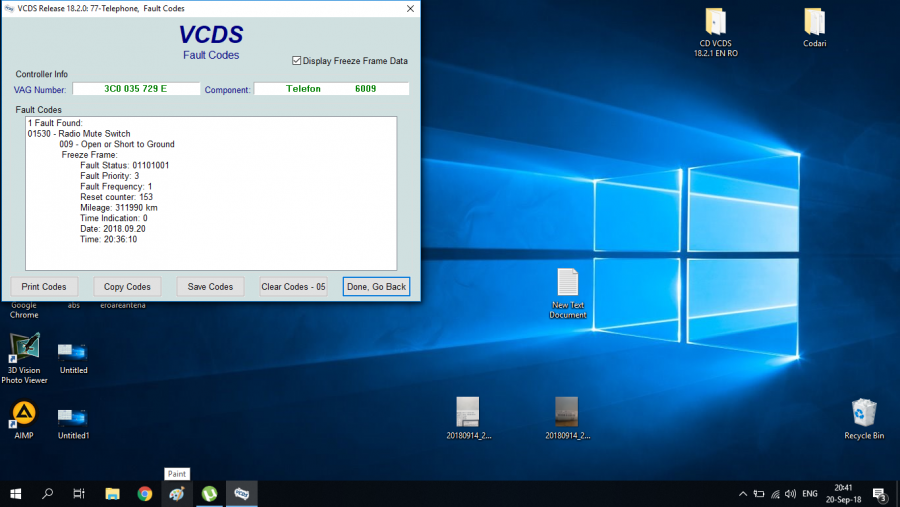The width and height of the screenshot is (900, 507).
Task: Select the 01530 Radio Mute Switch fault line
Action: pos(79,134)
